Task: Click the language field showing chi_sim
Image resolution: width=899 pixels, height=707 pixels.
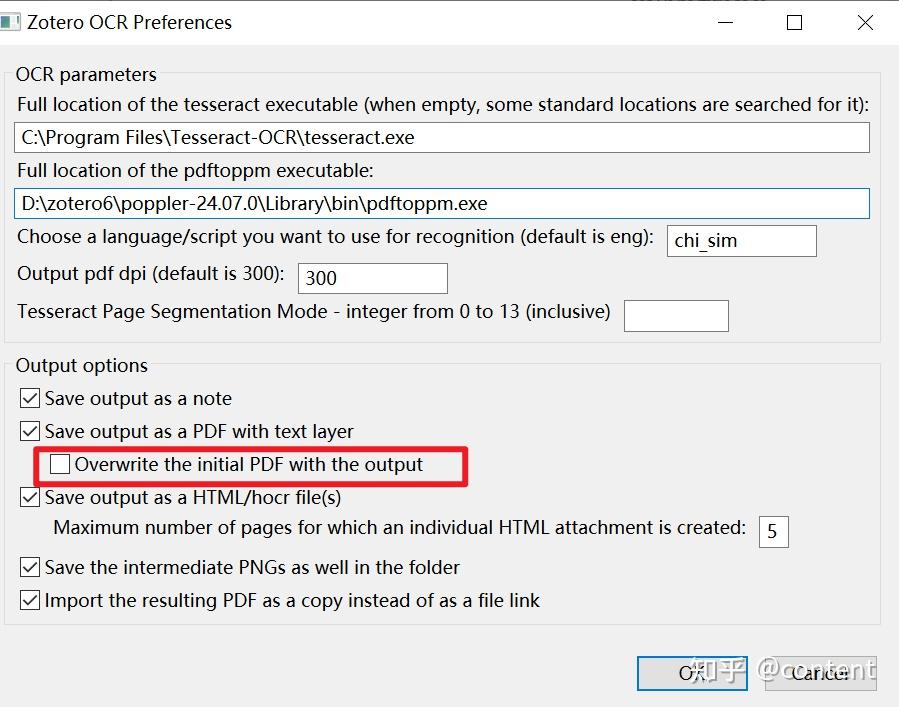Action: (741, 240)
